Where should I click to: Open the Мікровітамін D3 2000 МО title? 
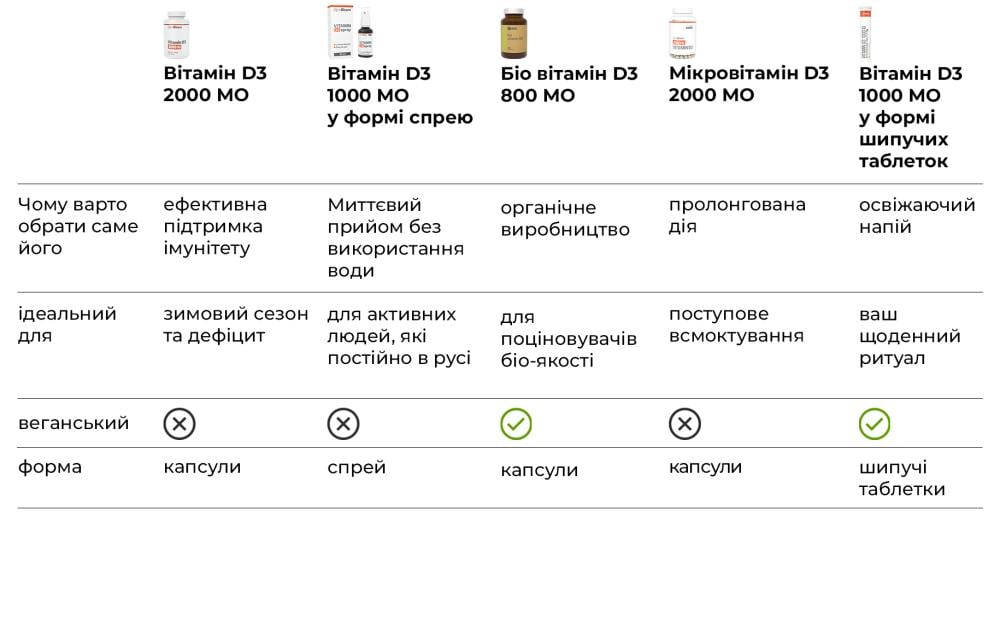tap(748, 84)
